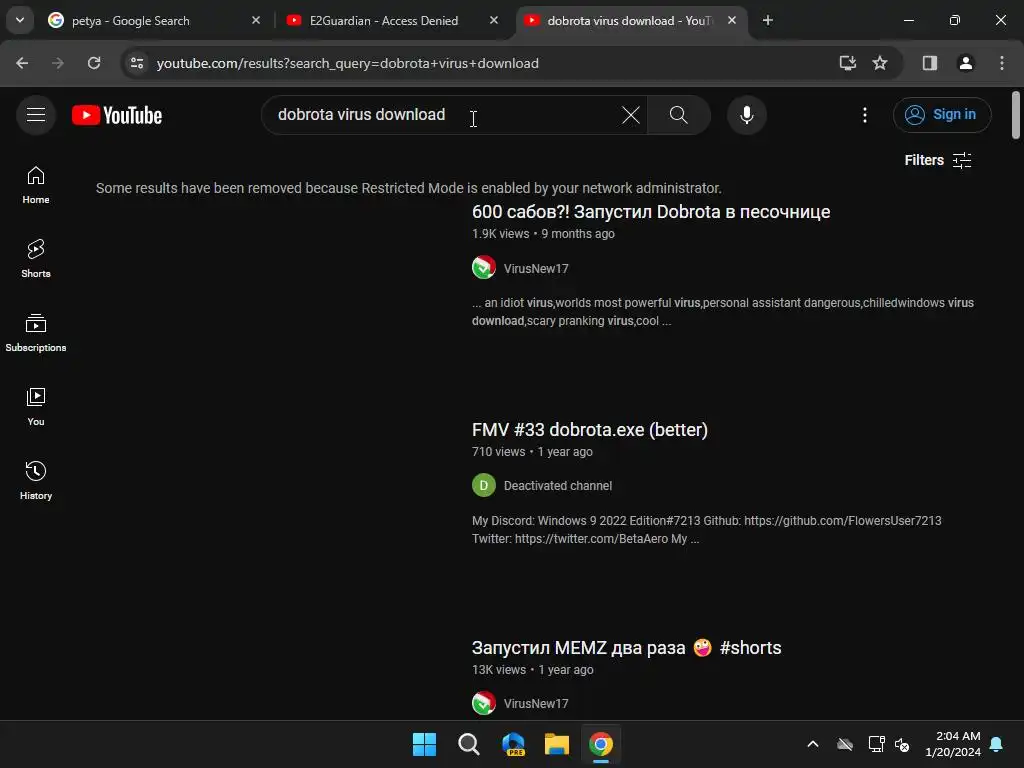The width and height of the screenshot is (1024, 768).
Task: Click the magnifier search button
Action: [679, 115]
